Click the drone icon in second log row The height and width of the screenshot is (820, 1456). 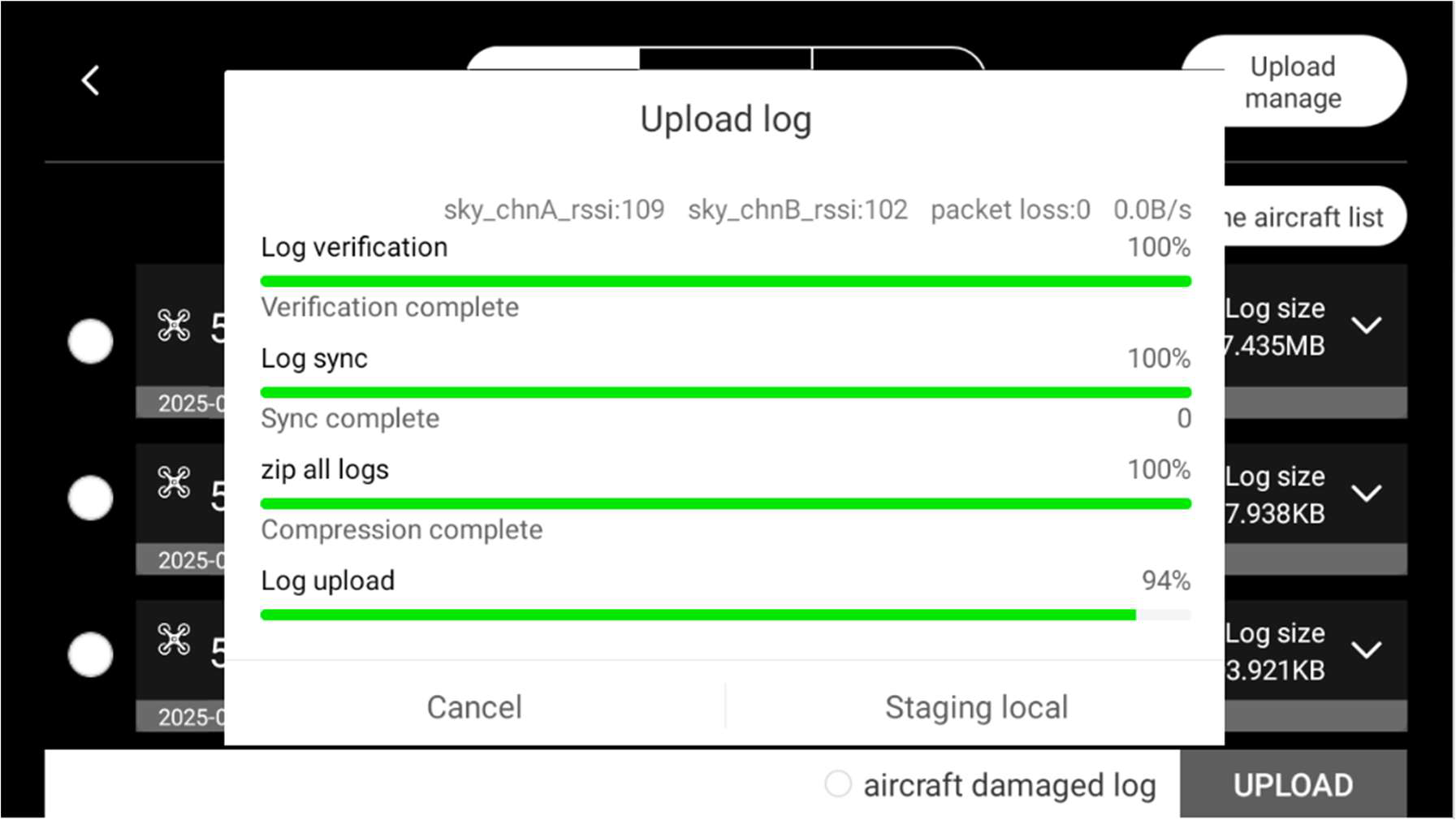click(174, 482)
